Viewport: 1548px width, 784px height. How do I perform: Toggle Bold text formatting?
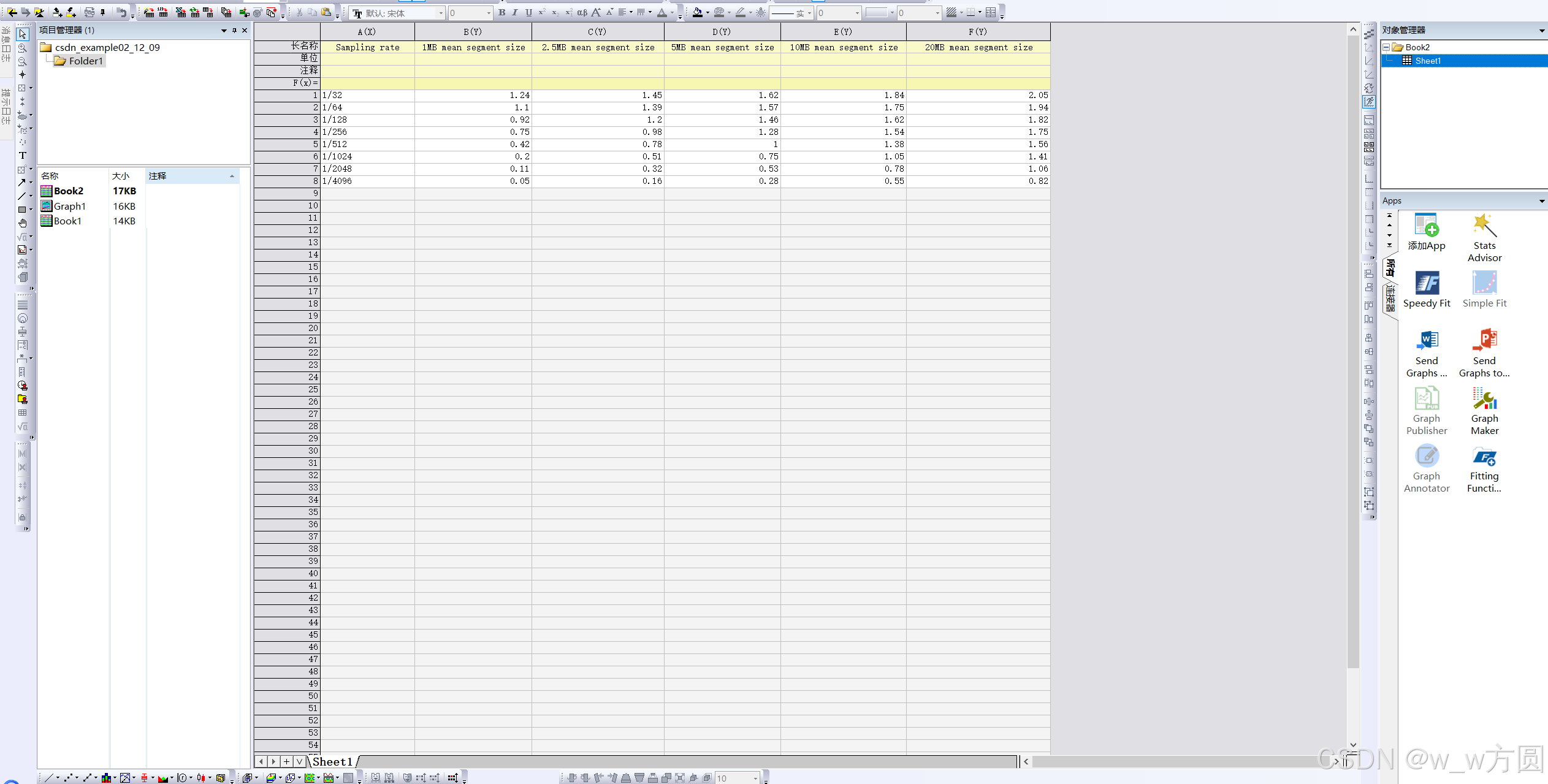coord(501,12)
